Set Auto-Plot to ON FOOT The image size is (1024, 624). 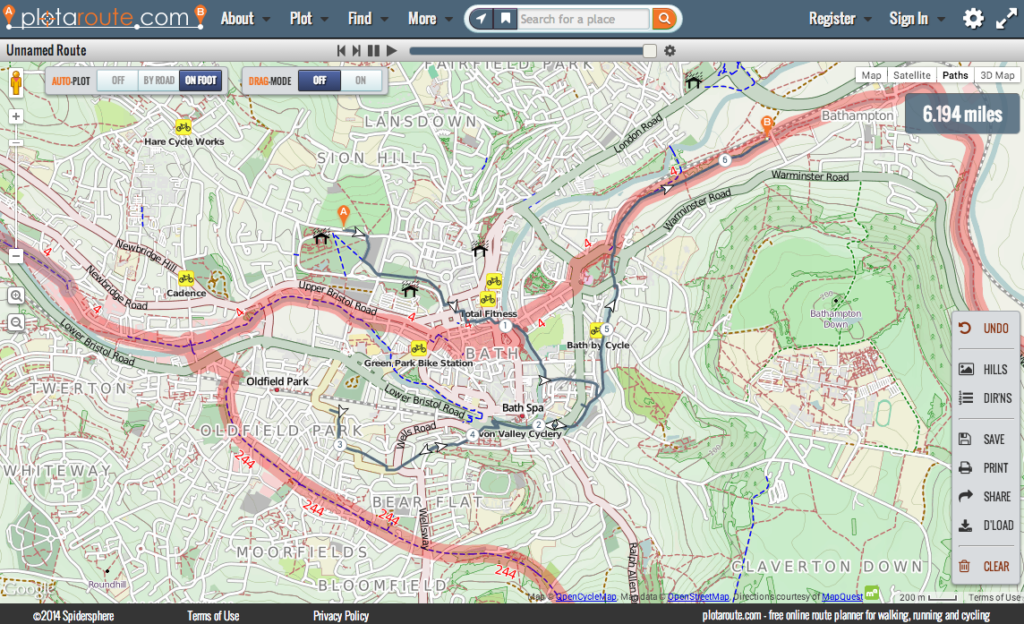[200, 80]
